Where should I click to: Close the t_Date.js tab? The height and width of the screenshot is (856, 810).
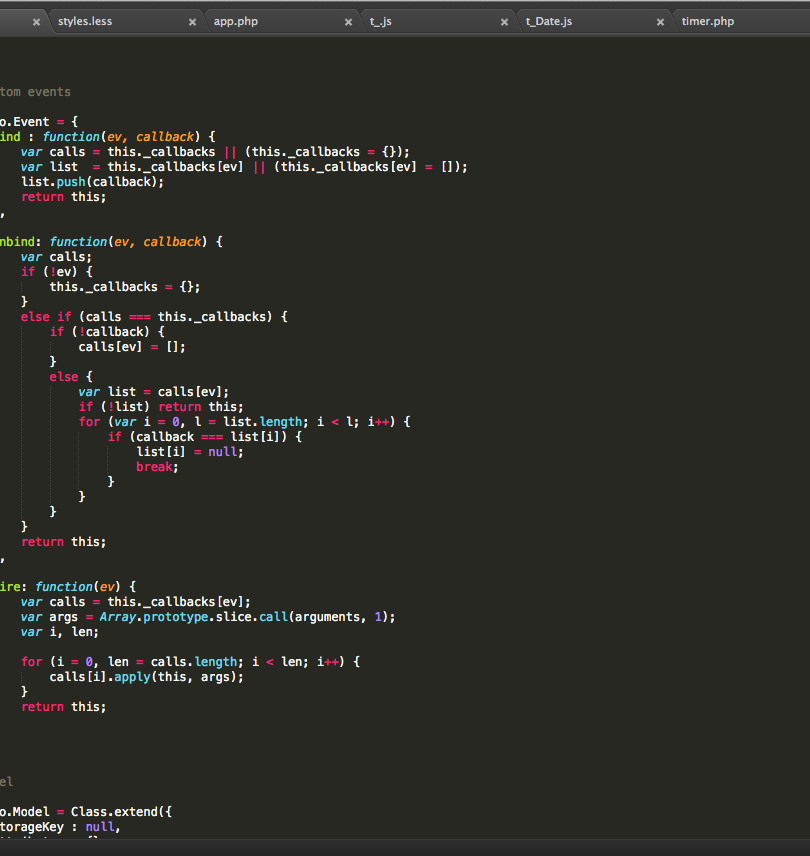click(660, 20)
